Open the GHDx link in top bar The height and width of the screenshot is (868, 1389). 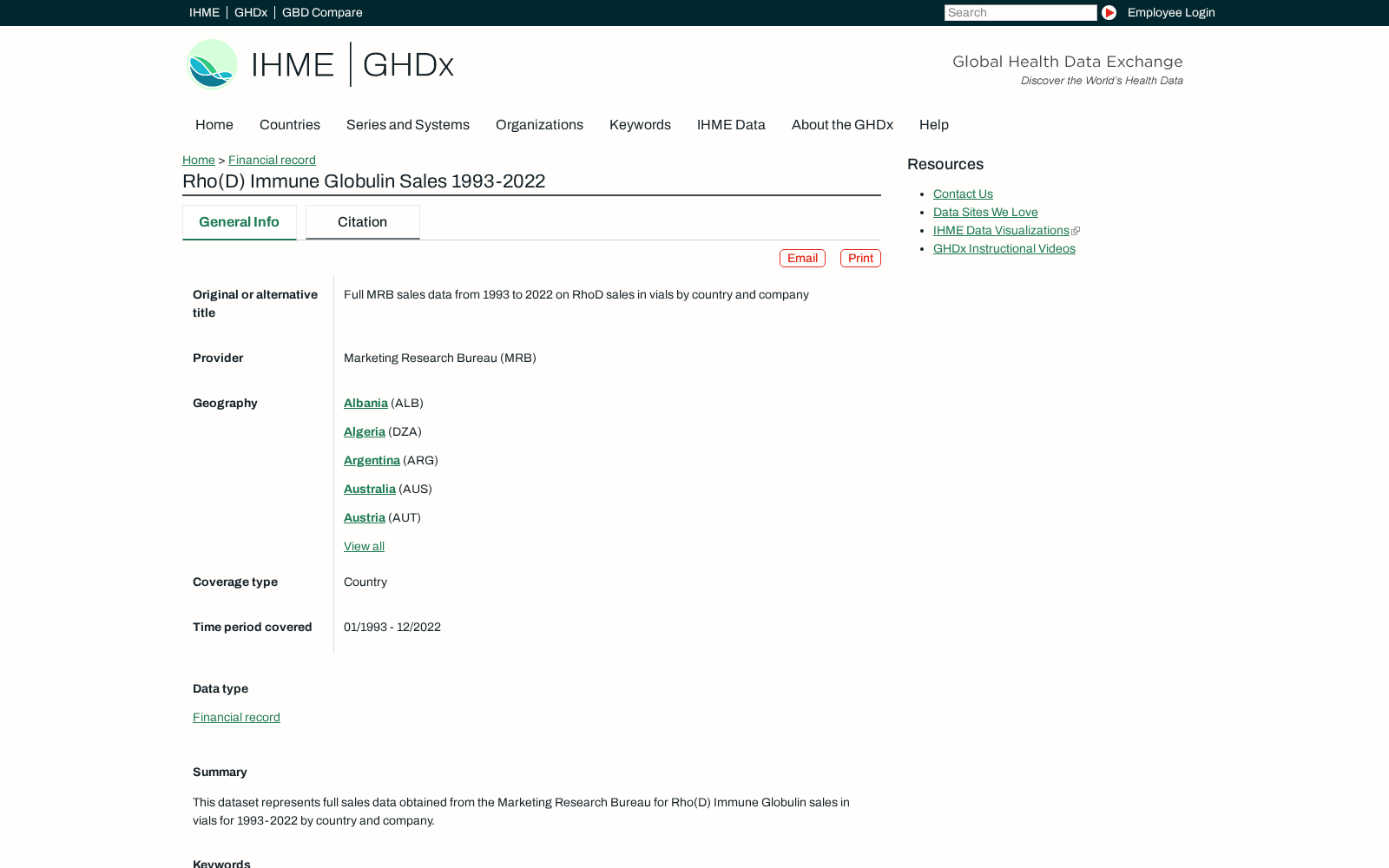(x=251, y=13)
